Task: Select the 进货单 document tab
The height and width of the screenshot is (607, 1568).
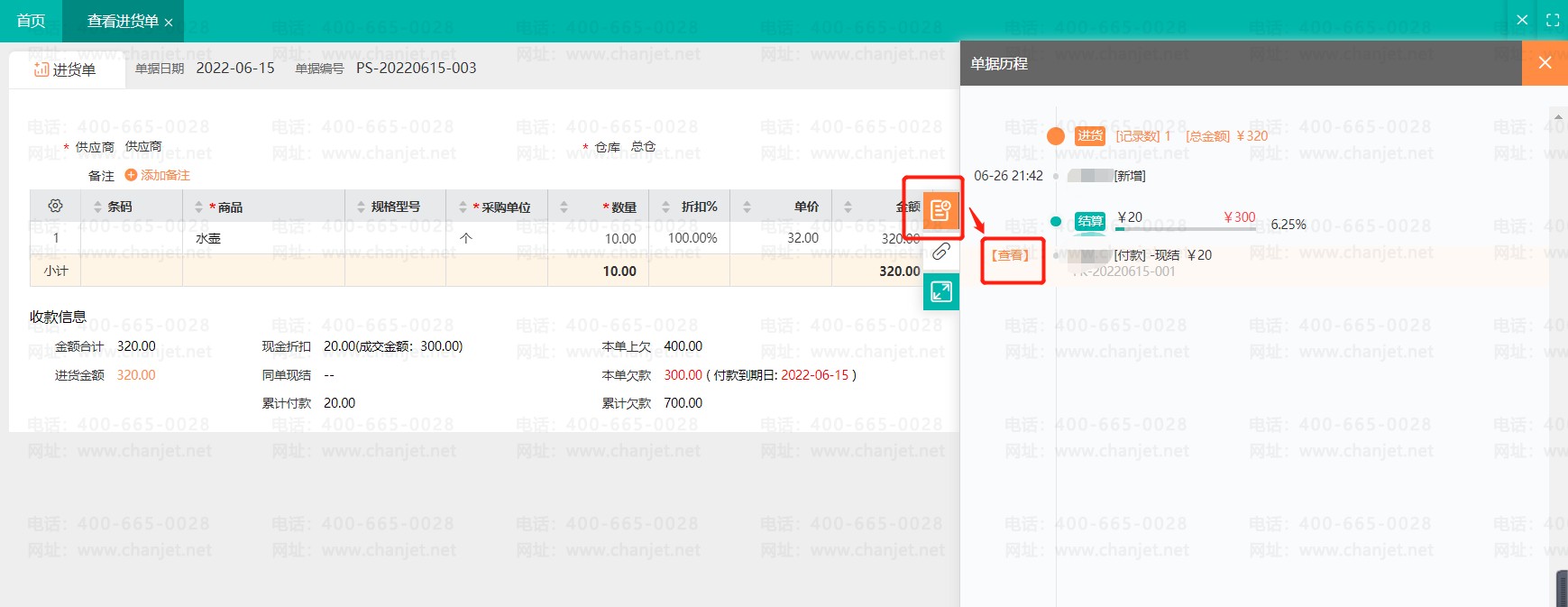Action: [67, 69]
